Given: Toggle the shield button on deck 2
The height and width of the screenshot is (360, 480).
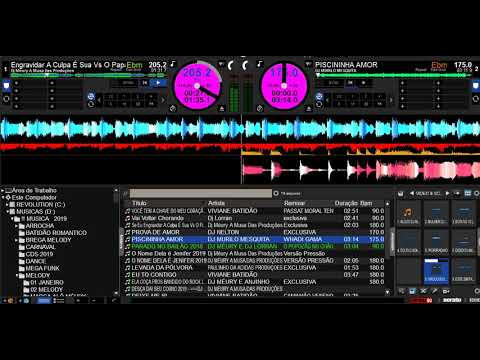Looking at the screenshot, I should click(x=476, y=86).
